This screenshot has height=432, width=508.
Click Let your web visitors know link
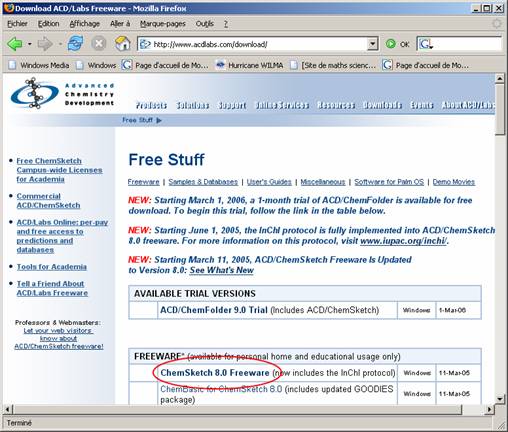pyautogui.click(x=59, y=338)
